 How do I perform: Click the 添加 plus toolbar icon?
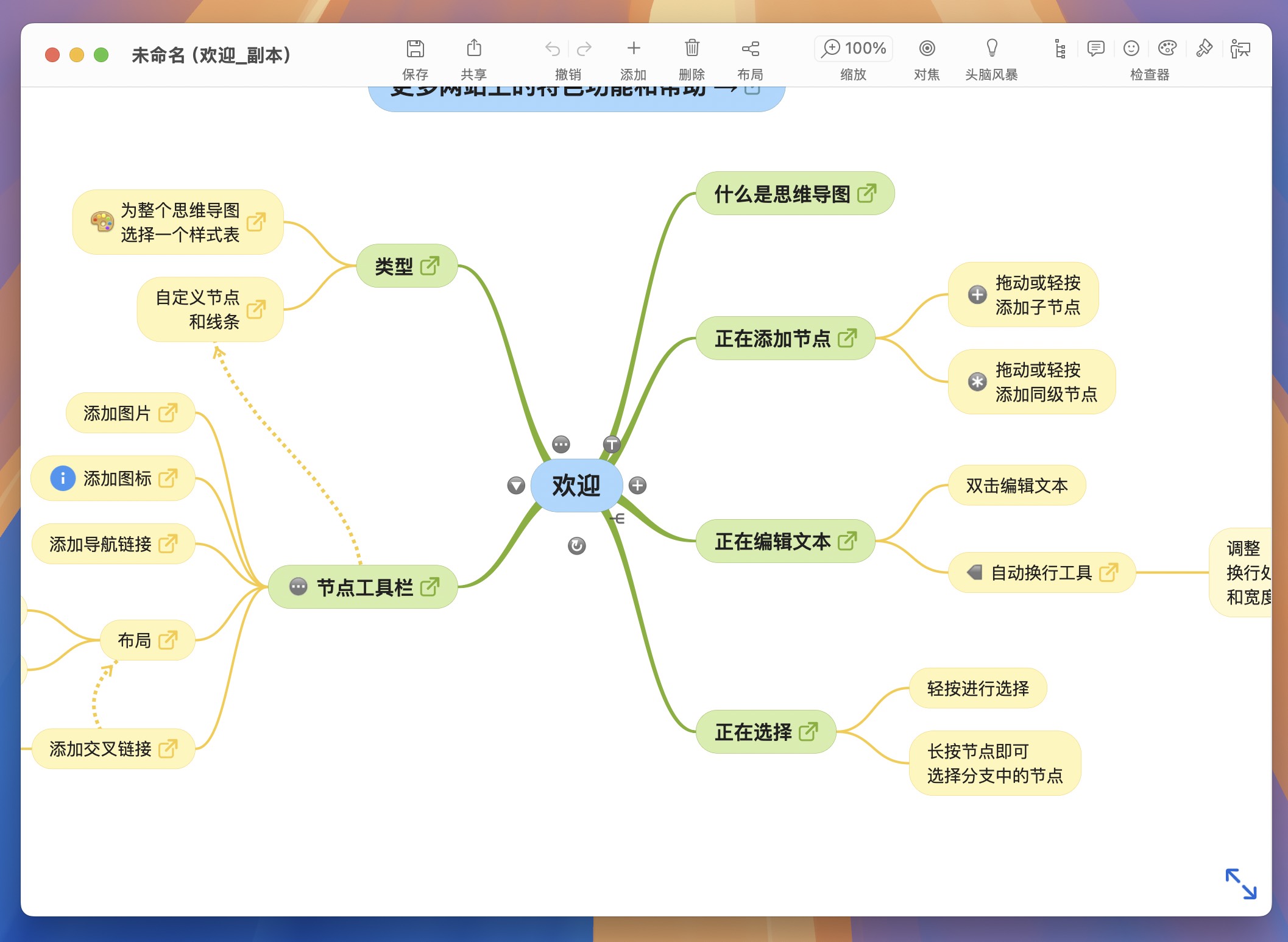[x=634, y=48]
